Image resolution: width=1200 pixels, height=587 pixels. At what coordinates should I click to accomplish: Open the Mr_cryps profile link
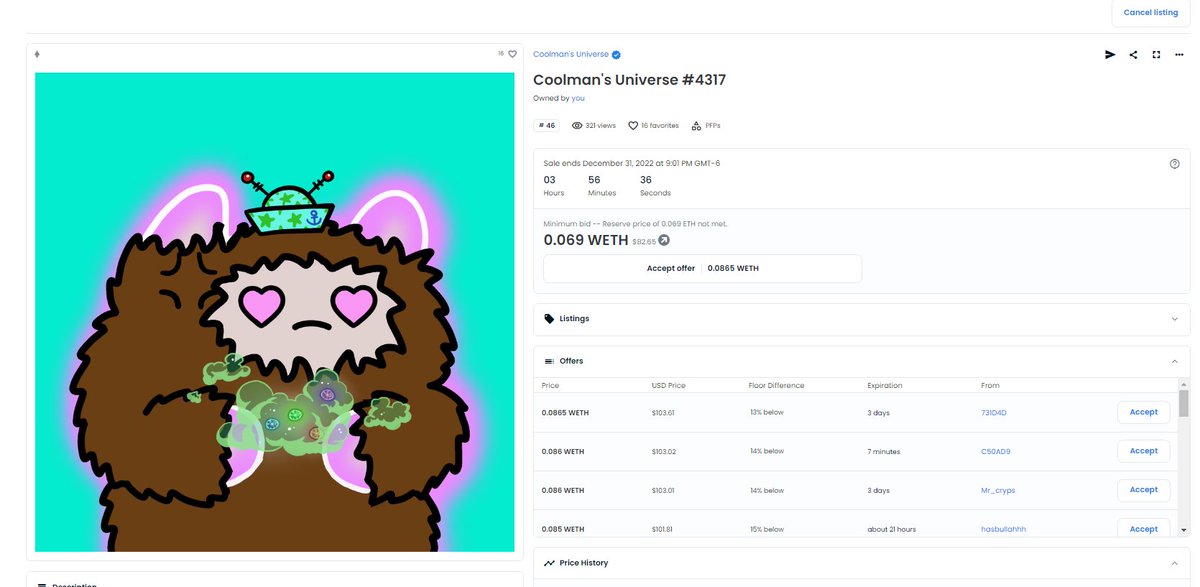tap(998, 490)
